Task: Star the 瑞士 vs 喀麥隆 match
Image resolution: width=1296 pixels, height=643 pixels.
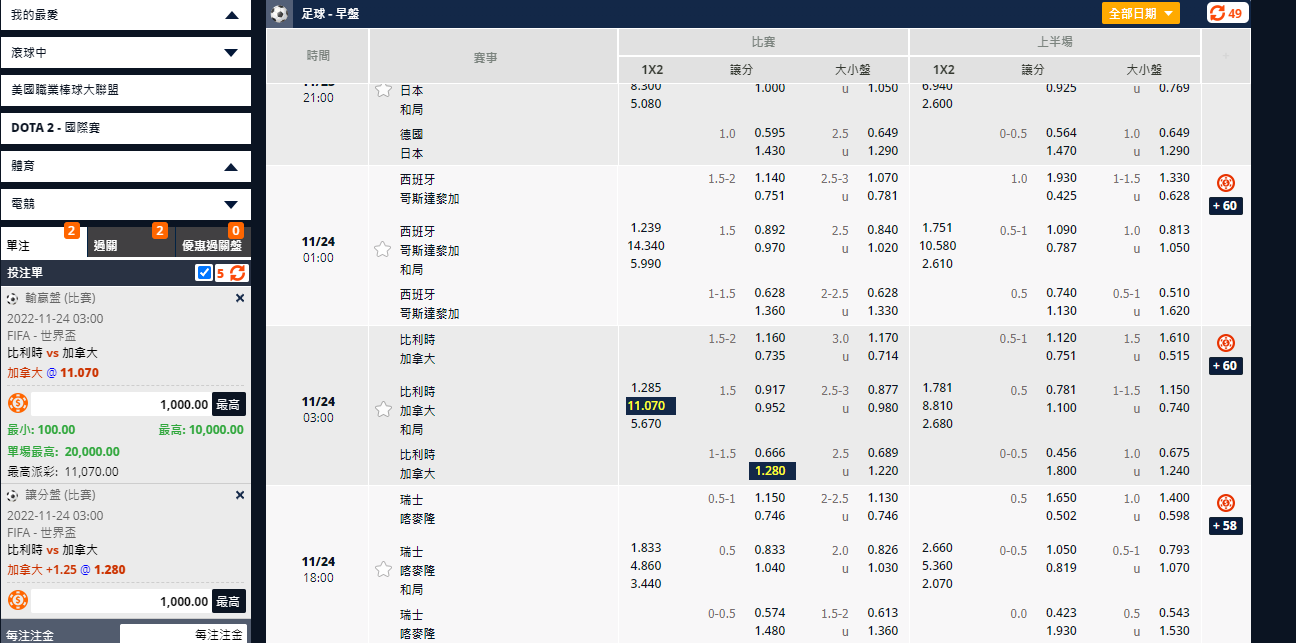Action: 382,569
